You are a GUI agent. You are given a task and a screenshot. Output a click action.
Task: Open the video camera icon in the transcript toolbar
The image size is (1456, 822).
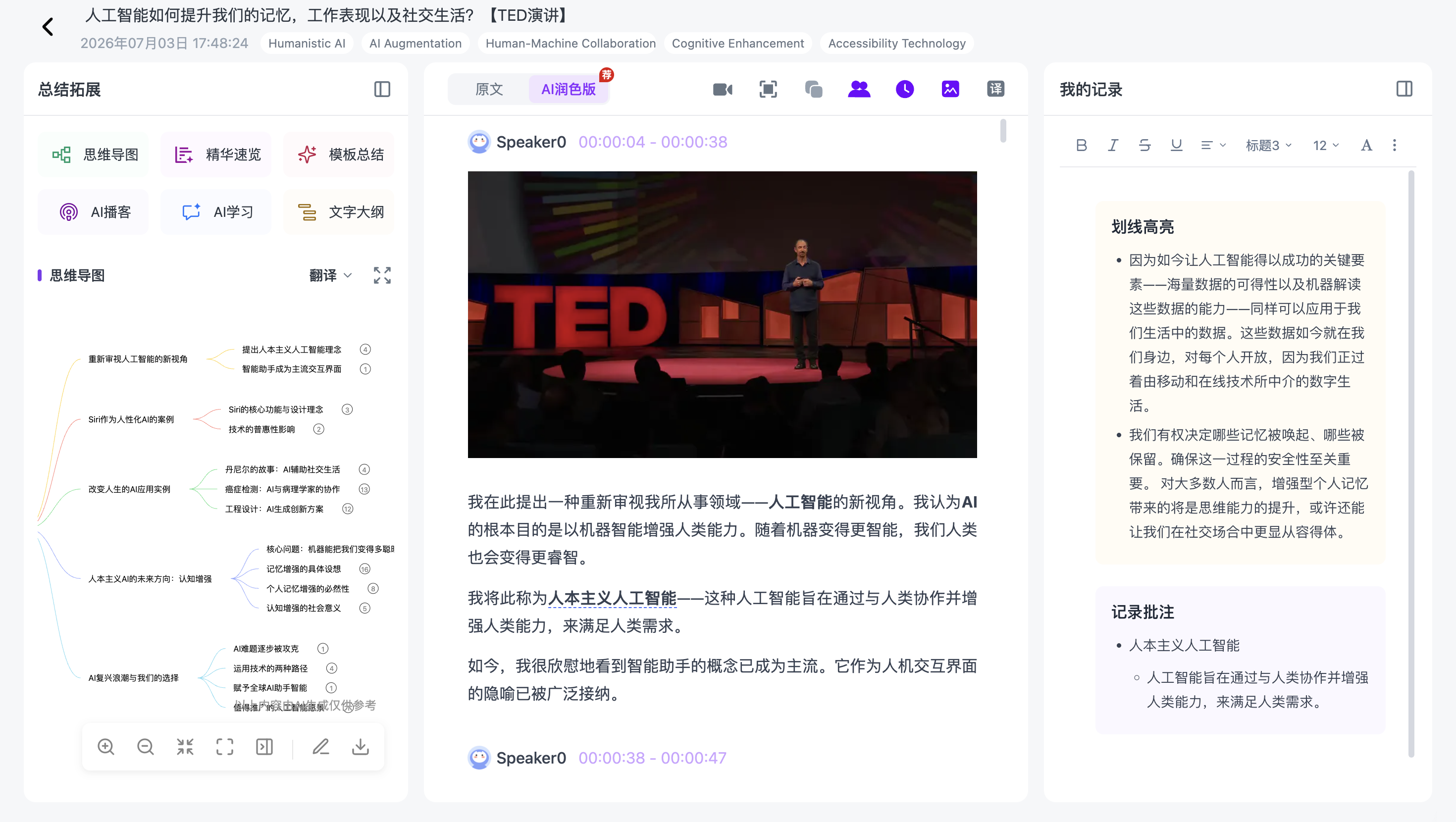point(723,89)
